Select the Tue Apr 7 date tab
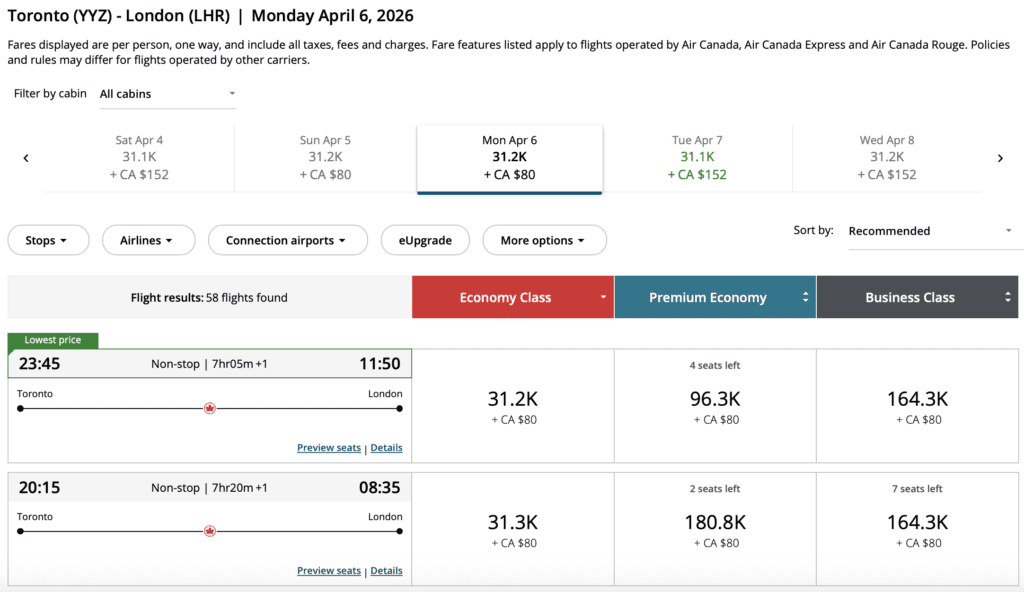Viewport: 1024px width, 592px height. 697,158
